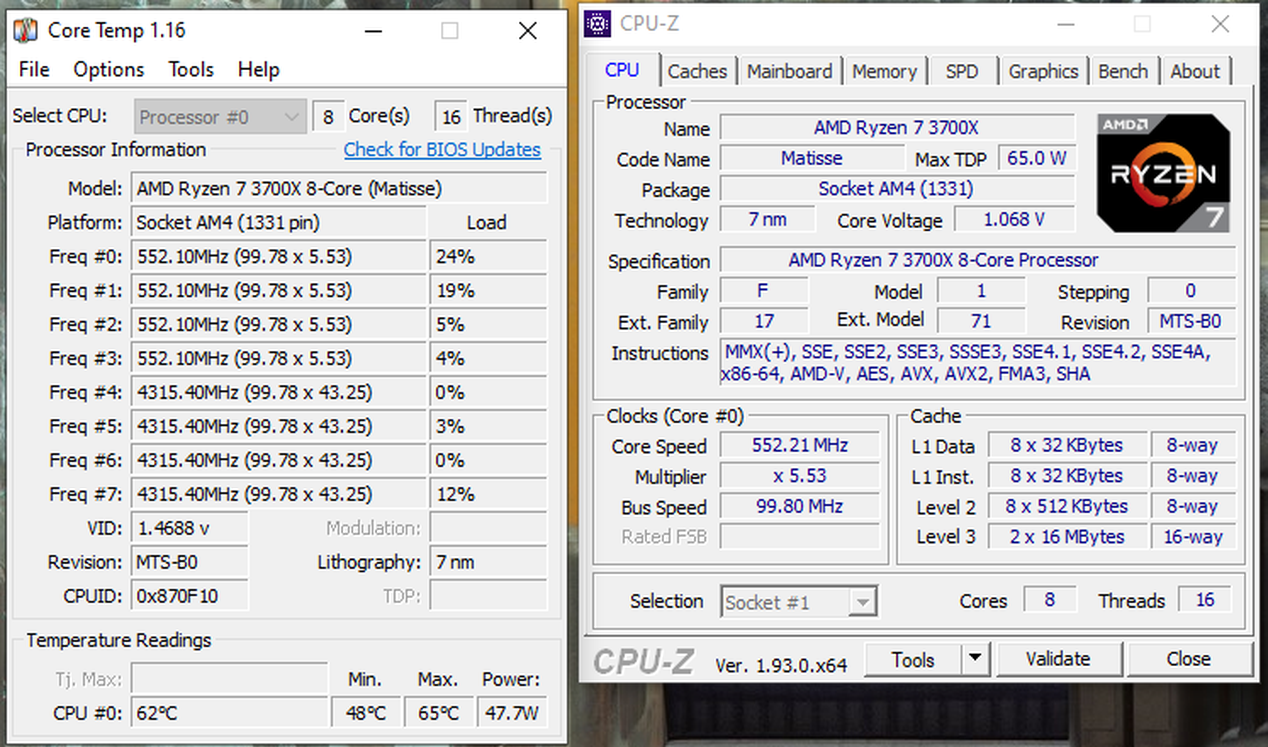Click the Power reading 47.7W
This screenshot has width=1268, height=747.
click(510, 713)
